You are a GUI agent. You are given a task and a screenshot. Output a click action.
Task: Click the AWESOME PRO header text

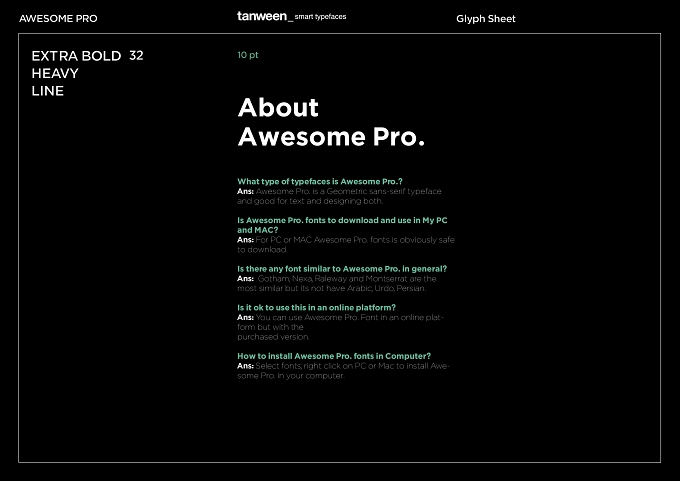pos(58,19)
